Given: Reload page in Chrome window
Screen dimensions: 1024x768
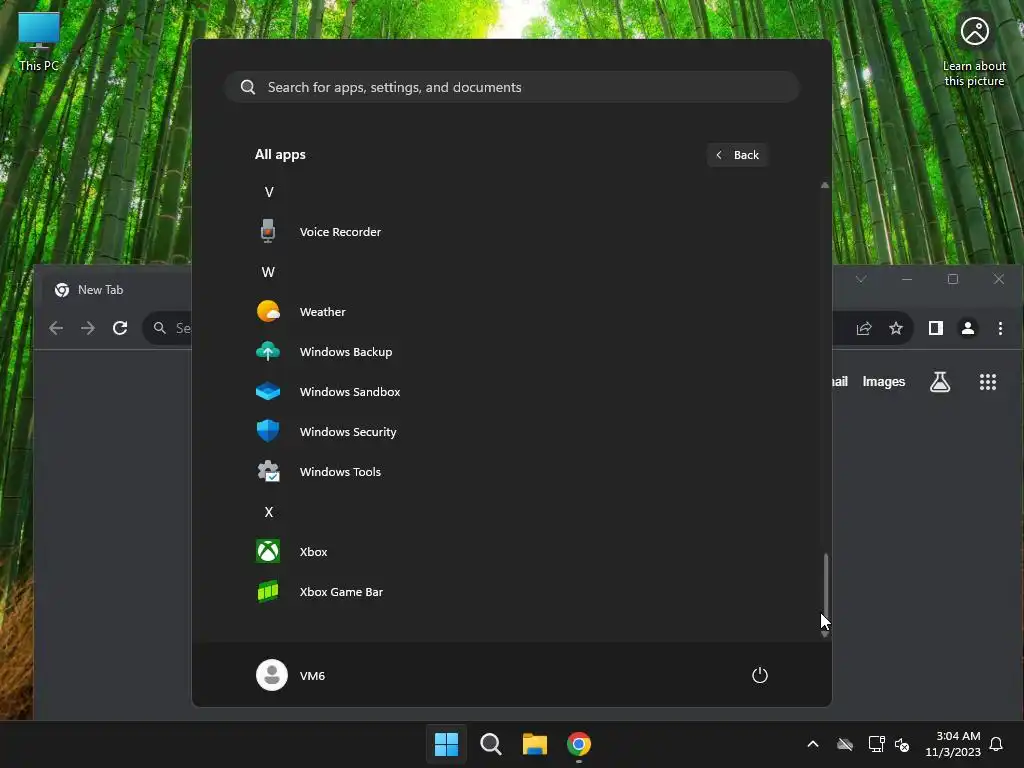Looking at the screenshot, I should coord(120,328).
